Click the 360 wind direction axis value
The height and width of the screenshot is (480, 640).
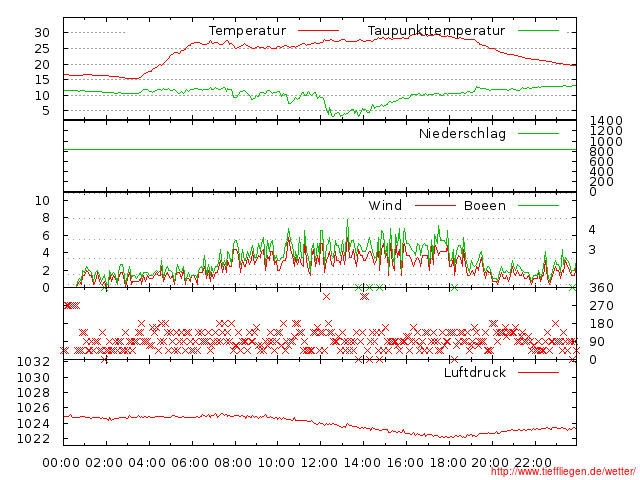pos(601,288)
